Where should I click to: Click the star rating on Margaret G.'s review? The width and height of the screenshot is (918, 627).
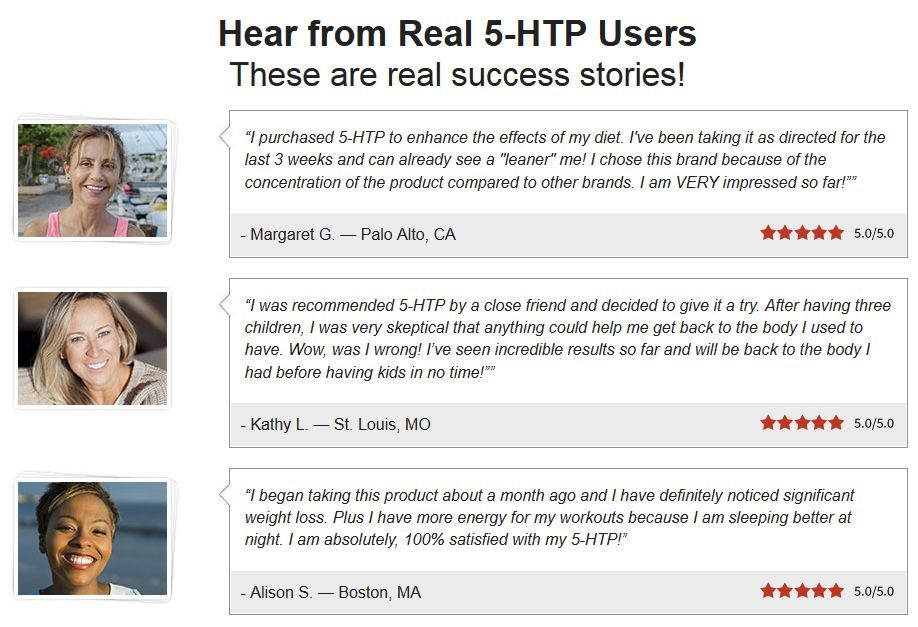pyautogui.click(x=802, y=232)
